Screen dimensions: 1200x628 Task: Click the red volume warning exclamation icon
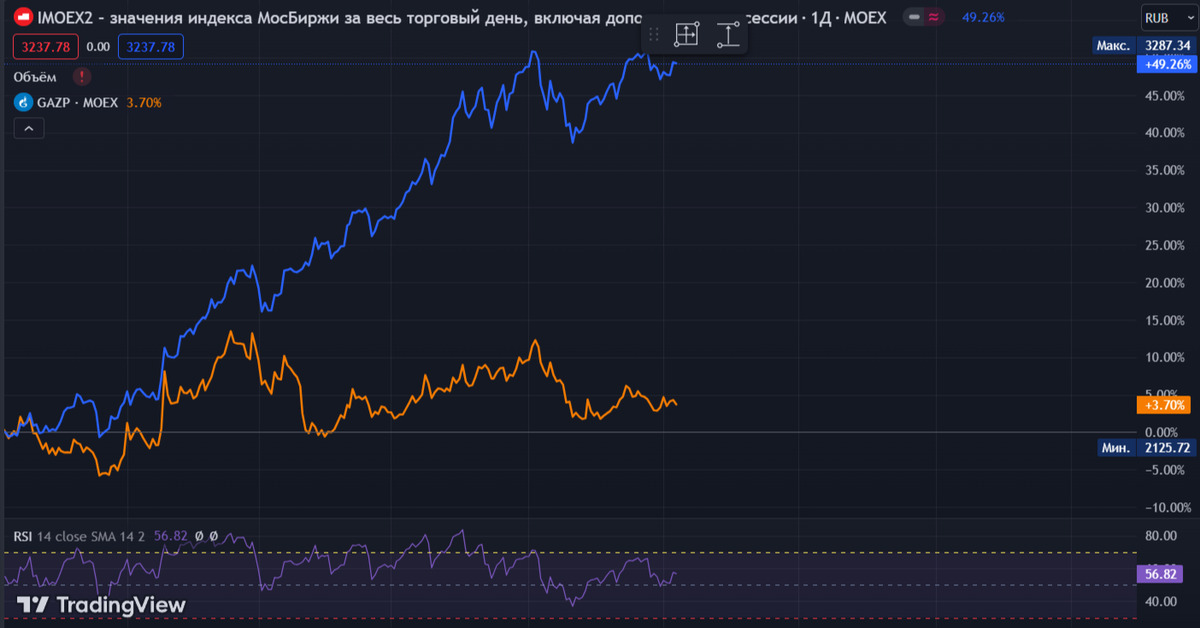point(82,77)
